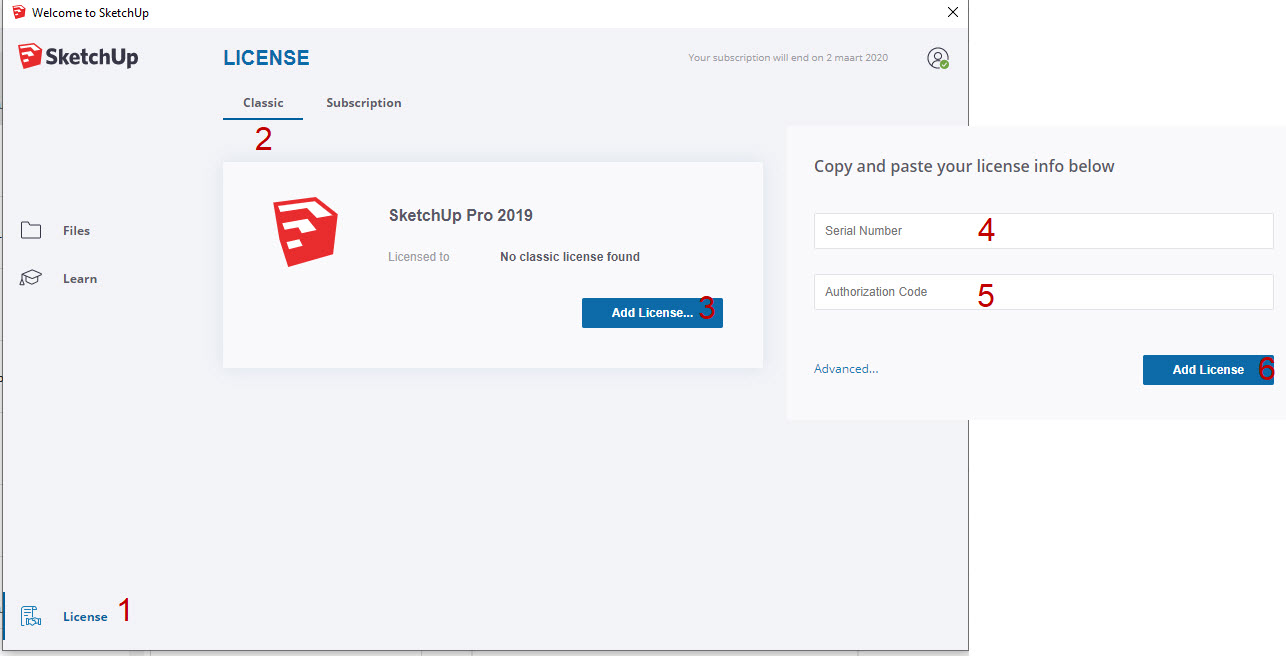Viewport: 1286px width, 656px height.
Task: Click the SketchUp logo in the sidebar
Action: pyautogui.click(x=78, y=57)
